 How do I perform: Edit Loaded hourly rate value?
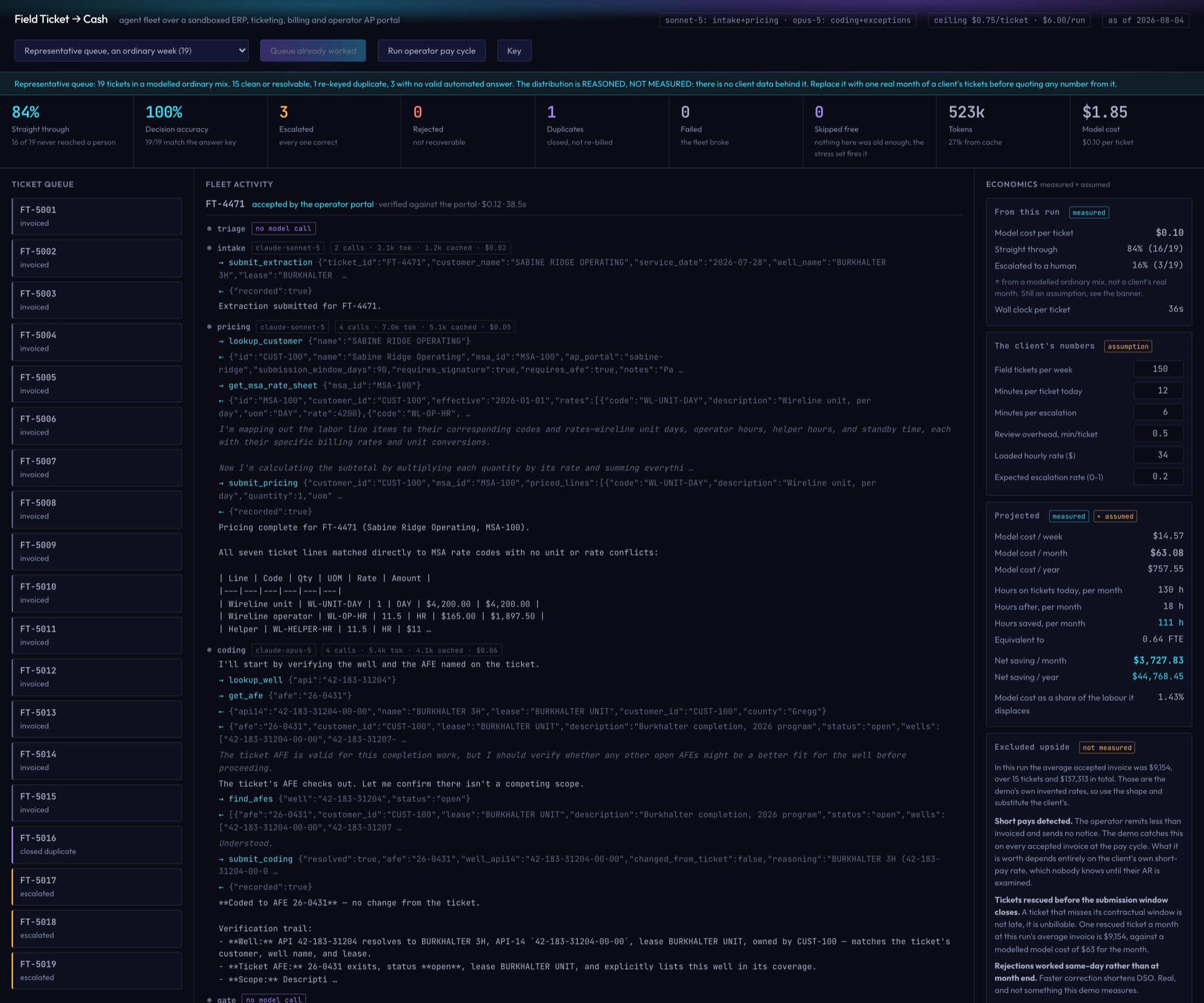pos(1158,455)
